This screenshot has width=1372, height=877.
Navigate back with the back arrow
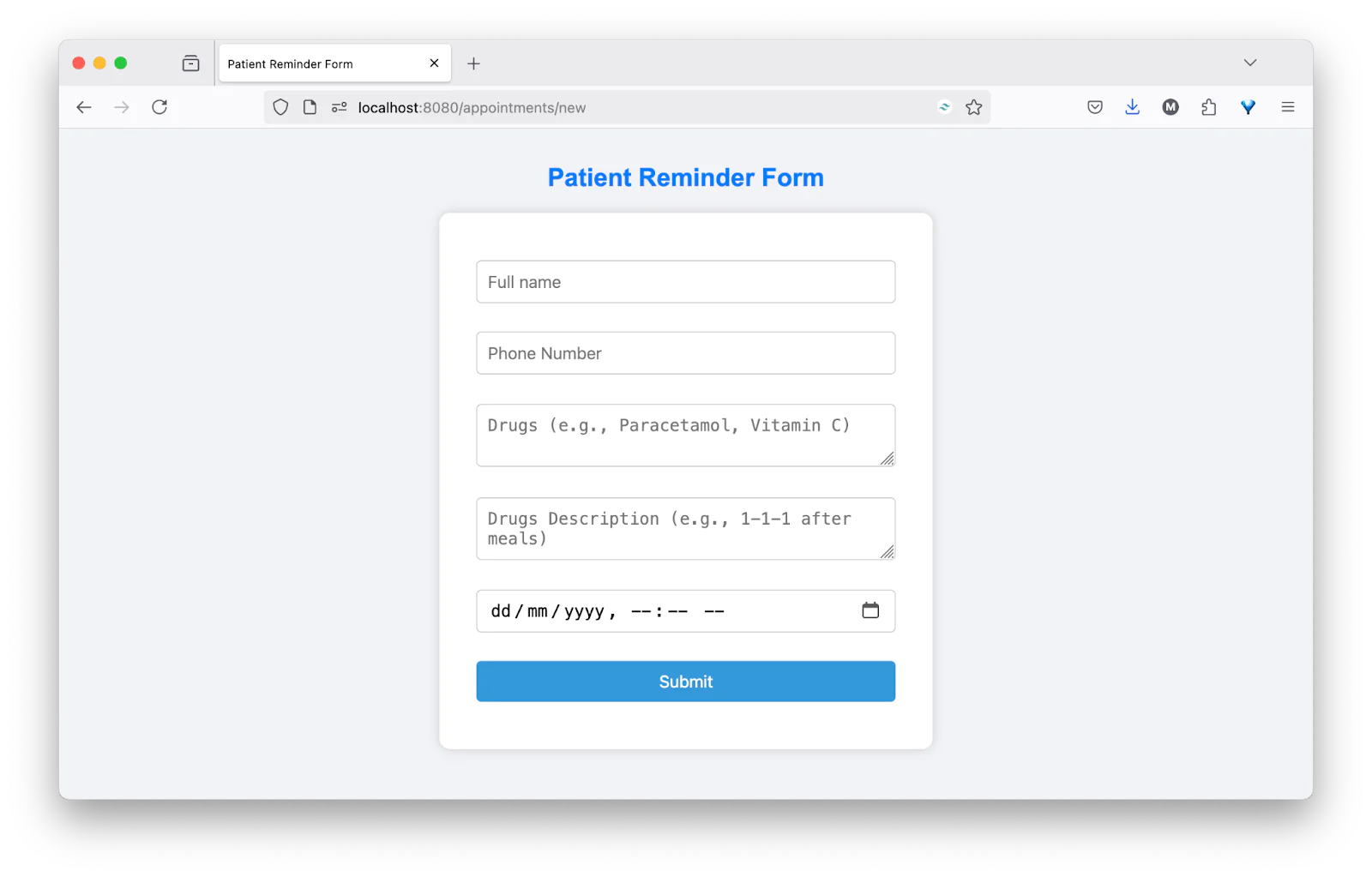pyautogui.click(x=83, y=107)
